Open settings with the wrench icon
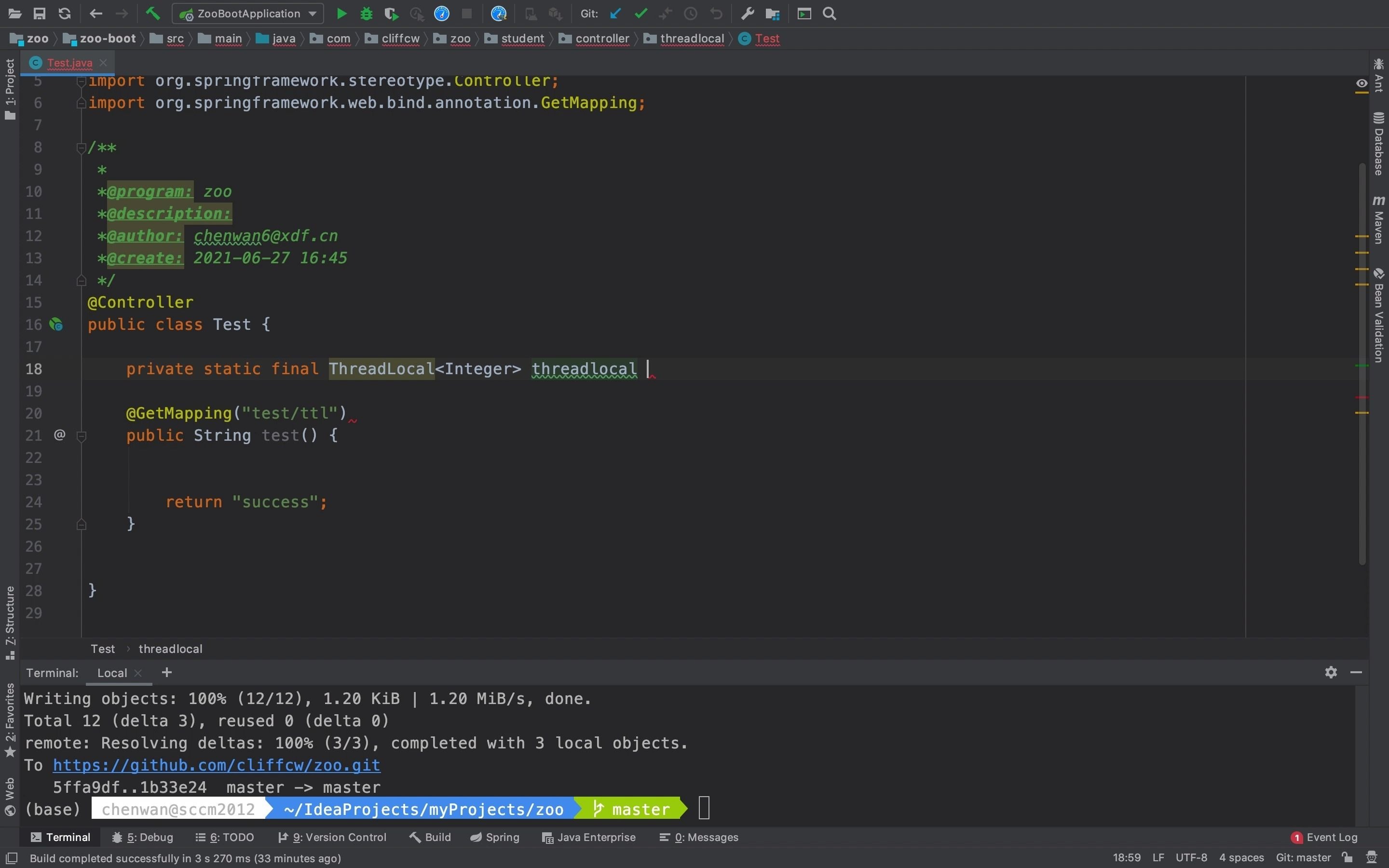The width and height of the screenshot is (1389, 868). 747,14
